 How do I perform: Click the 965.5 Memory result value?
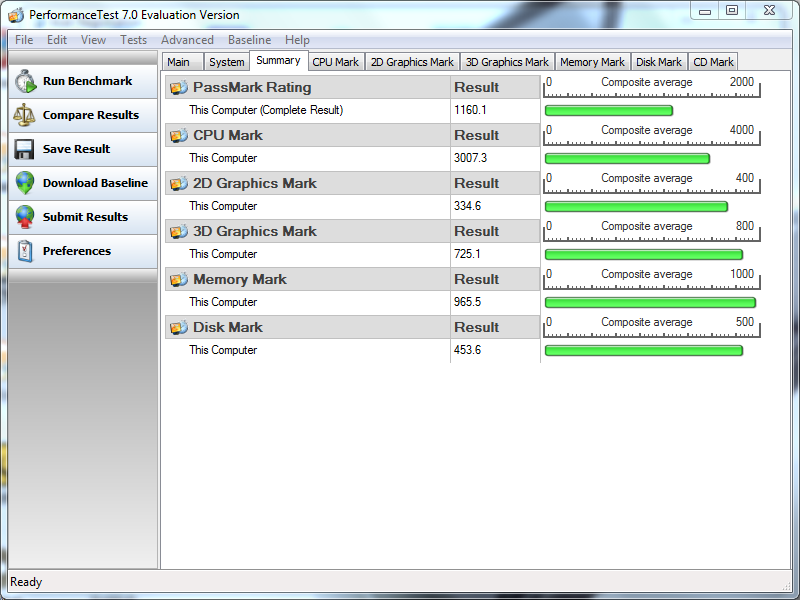tap(467, 302)
